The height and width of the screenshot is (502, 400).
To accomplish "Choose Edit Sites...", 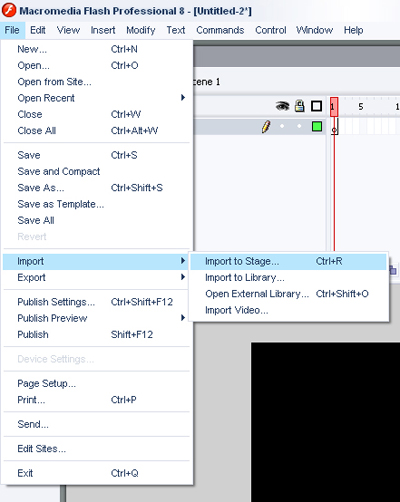I will (x=97, y=449).
